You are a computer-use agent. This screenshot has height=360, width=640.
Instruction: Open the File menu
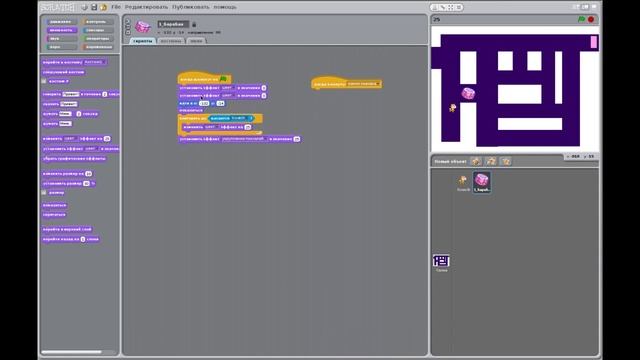point(116,7)
